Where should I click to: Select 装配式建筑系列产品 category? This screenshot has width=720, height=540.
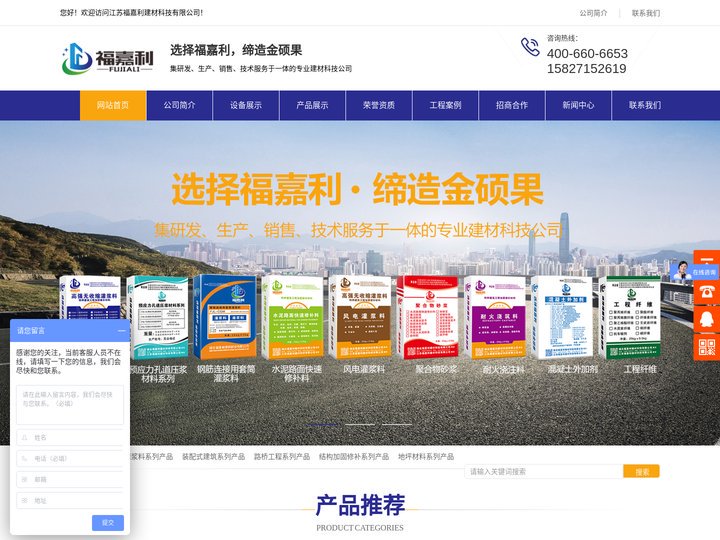[214, 456]
